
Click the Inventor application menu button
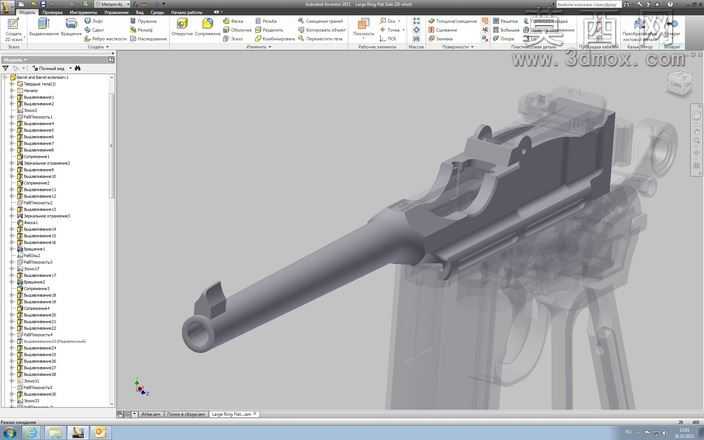[x=7, y=7]
